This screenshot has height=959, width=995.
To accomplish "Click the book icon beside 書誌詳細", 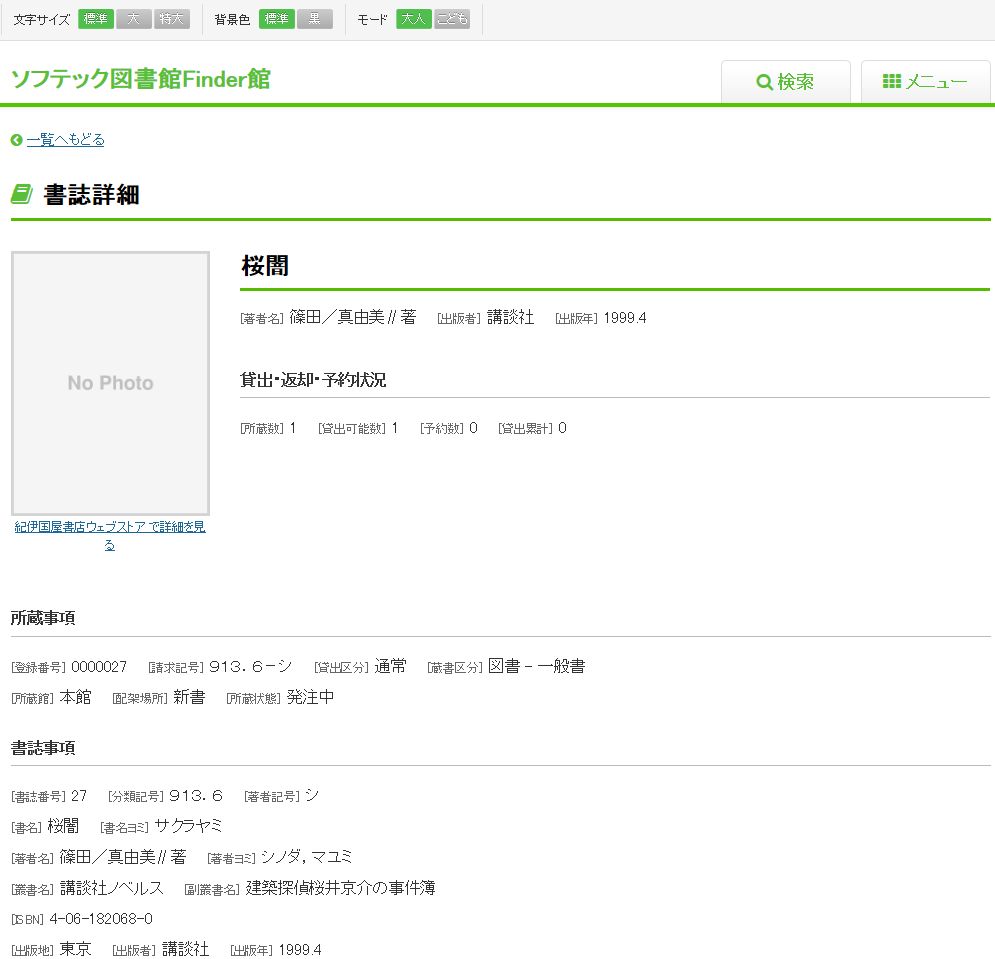I will click(22, 194).
